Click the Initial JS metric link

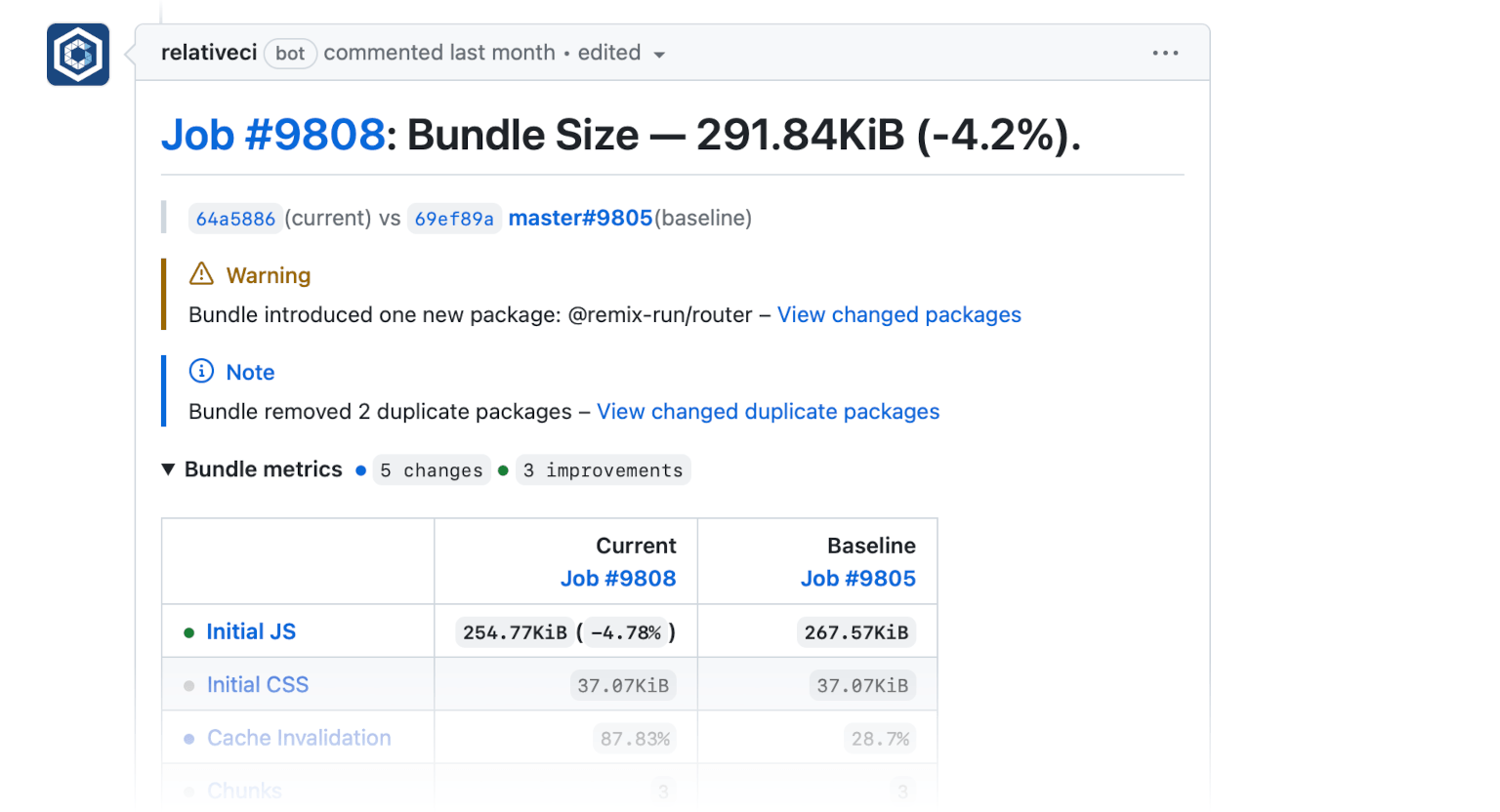tap(251, 631)
